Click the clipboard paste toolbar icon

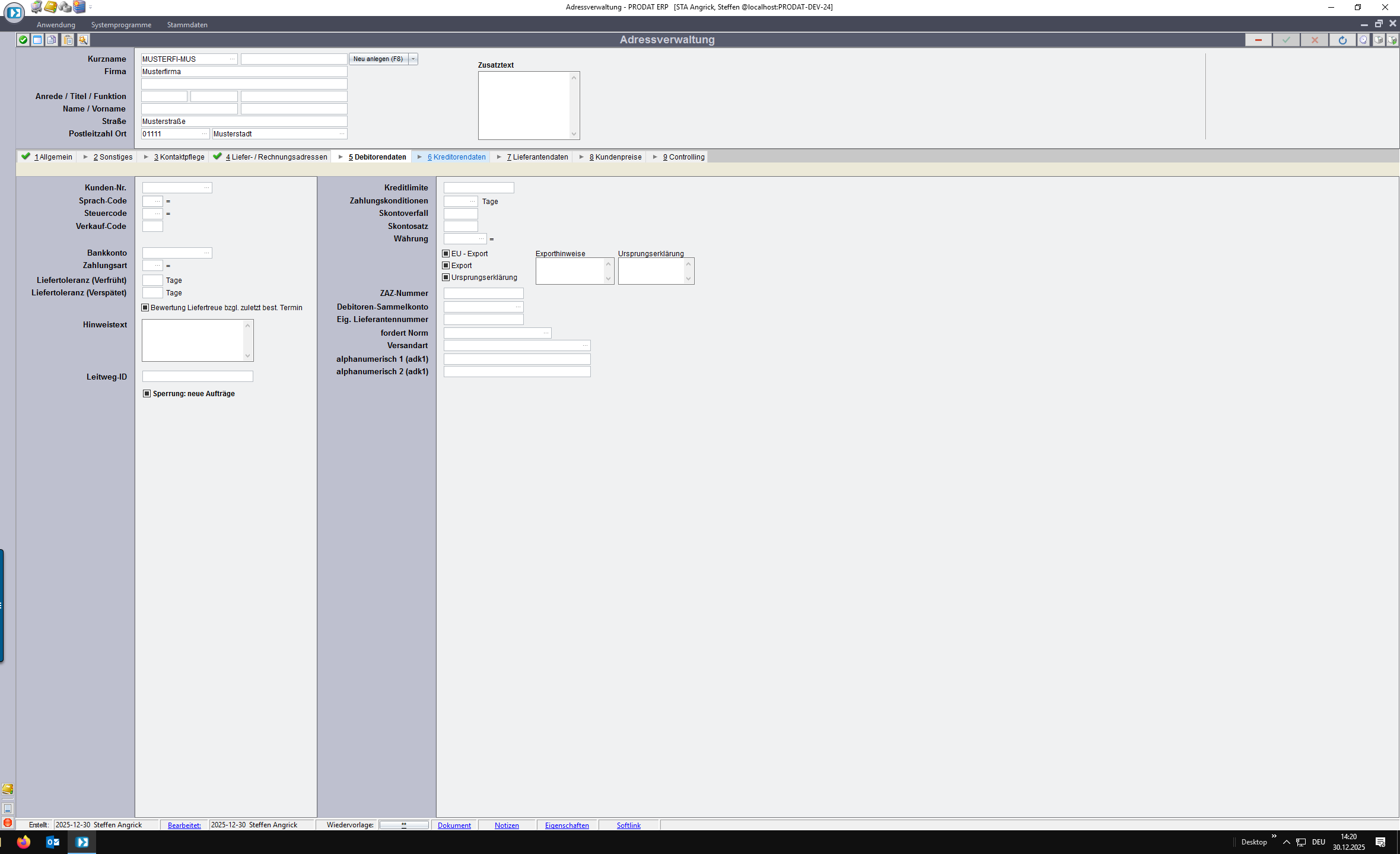[x=68, y=40]
